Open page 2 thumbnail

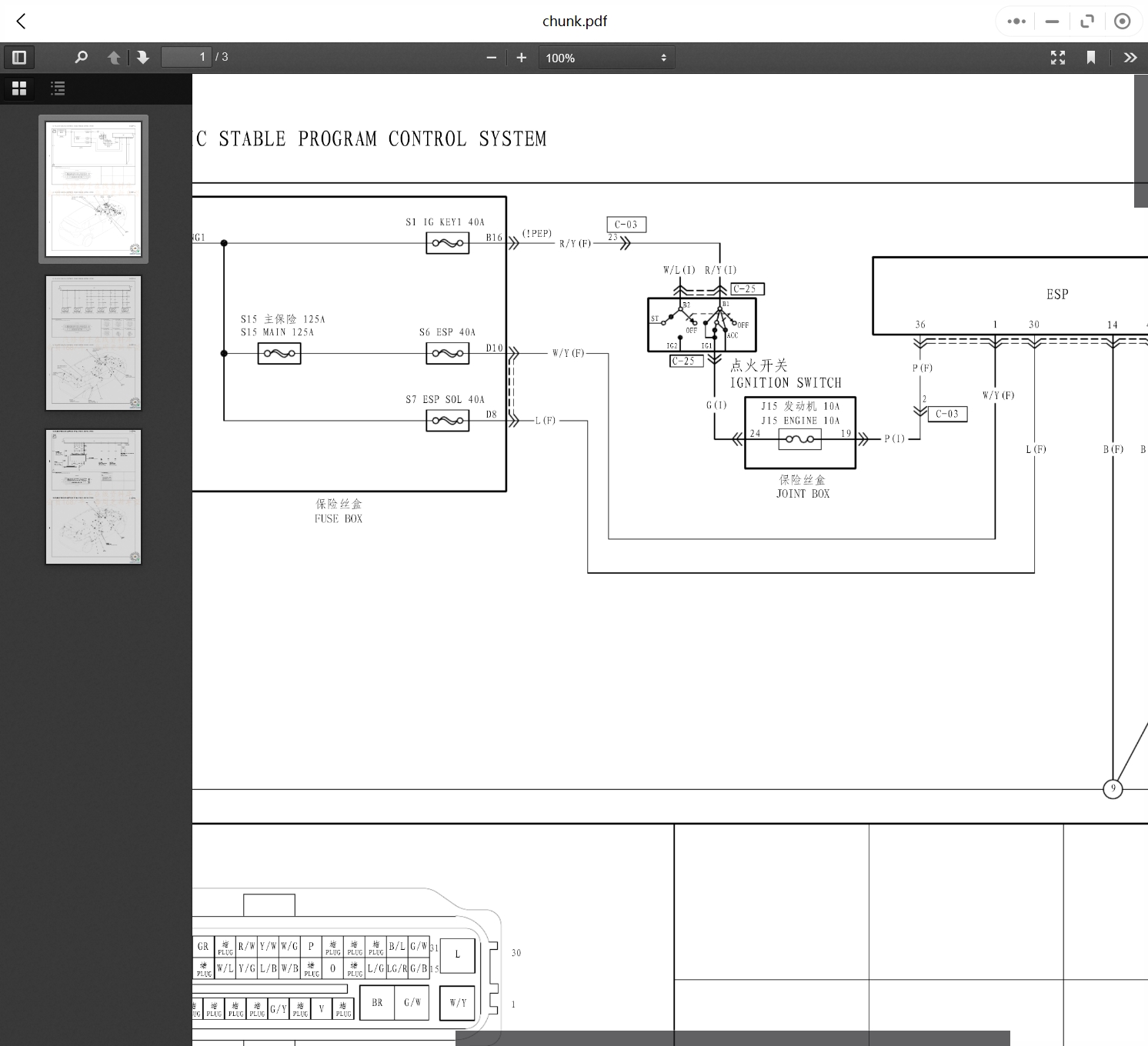[x=94, y=343]
